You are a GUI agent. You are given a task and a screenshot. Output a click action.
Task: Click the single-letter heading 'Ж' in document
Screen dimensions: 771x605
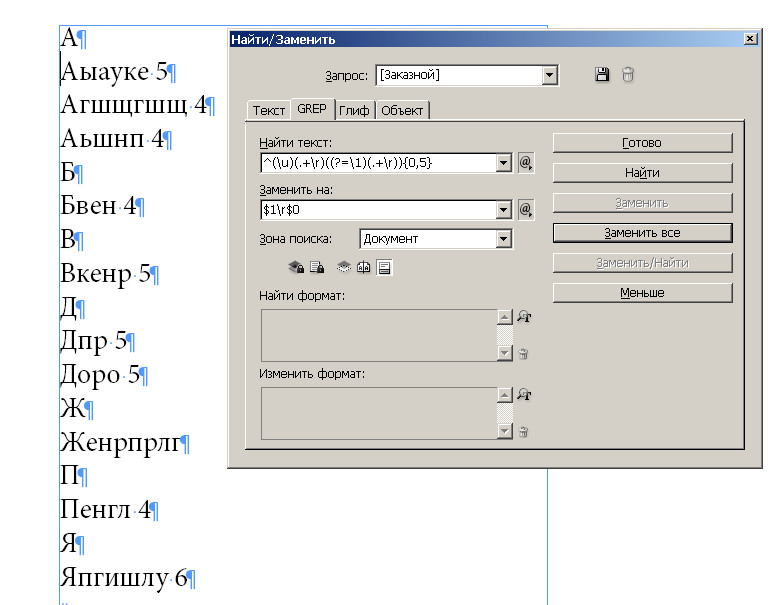[x=76, y=408]
